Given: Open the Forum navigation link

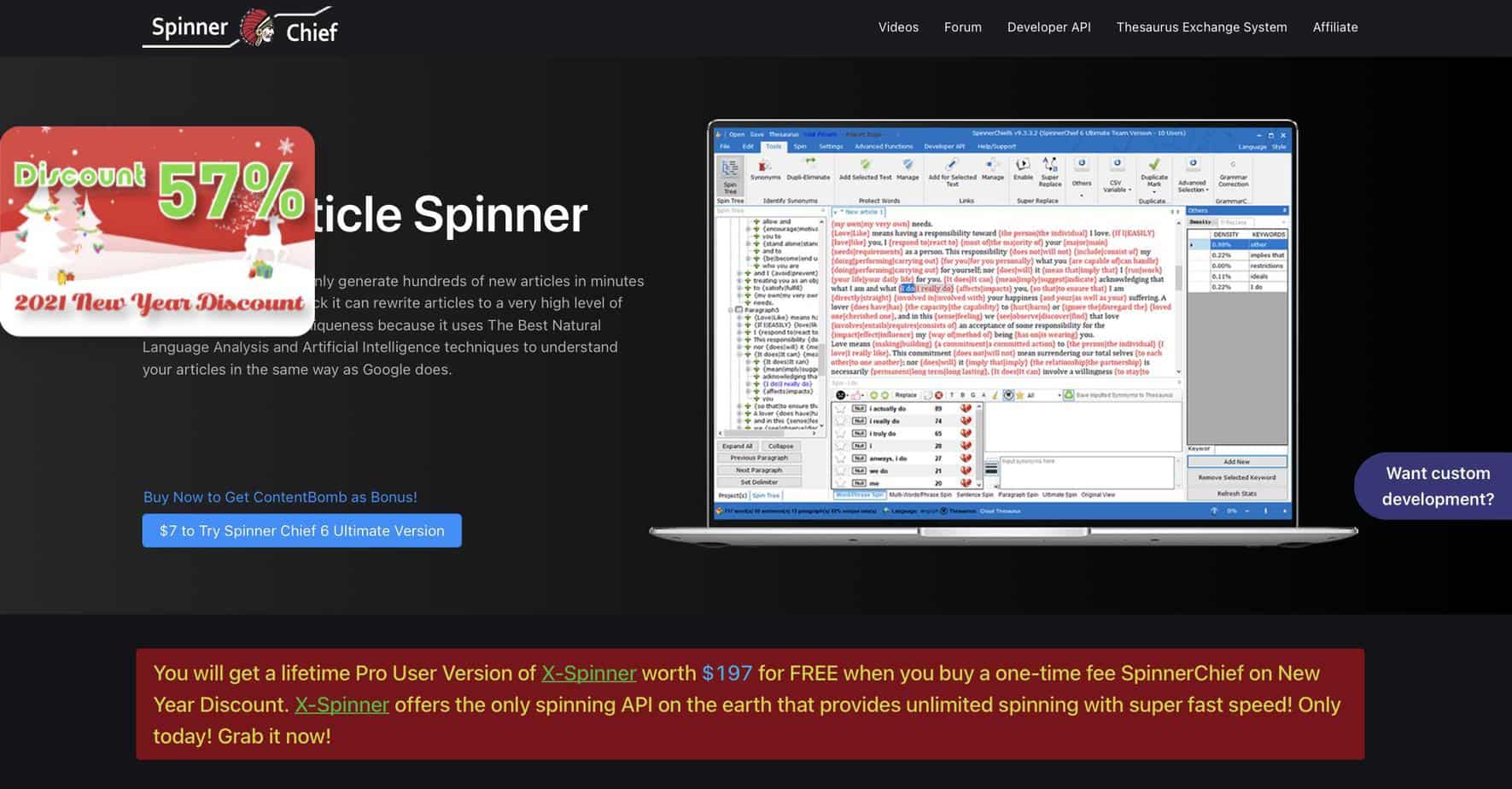Looking at the screenshot, I should point(963,27).
